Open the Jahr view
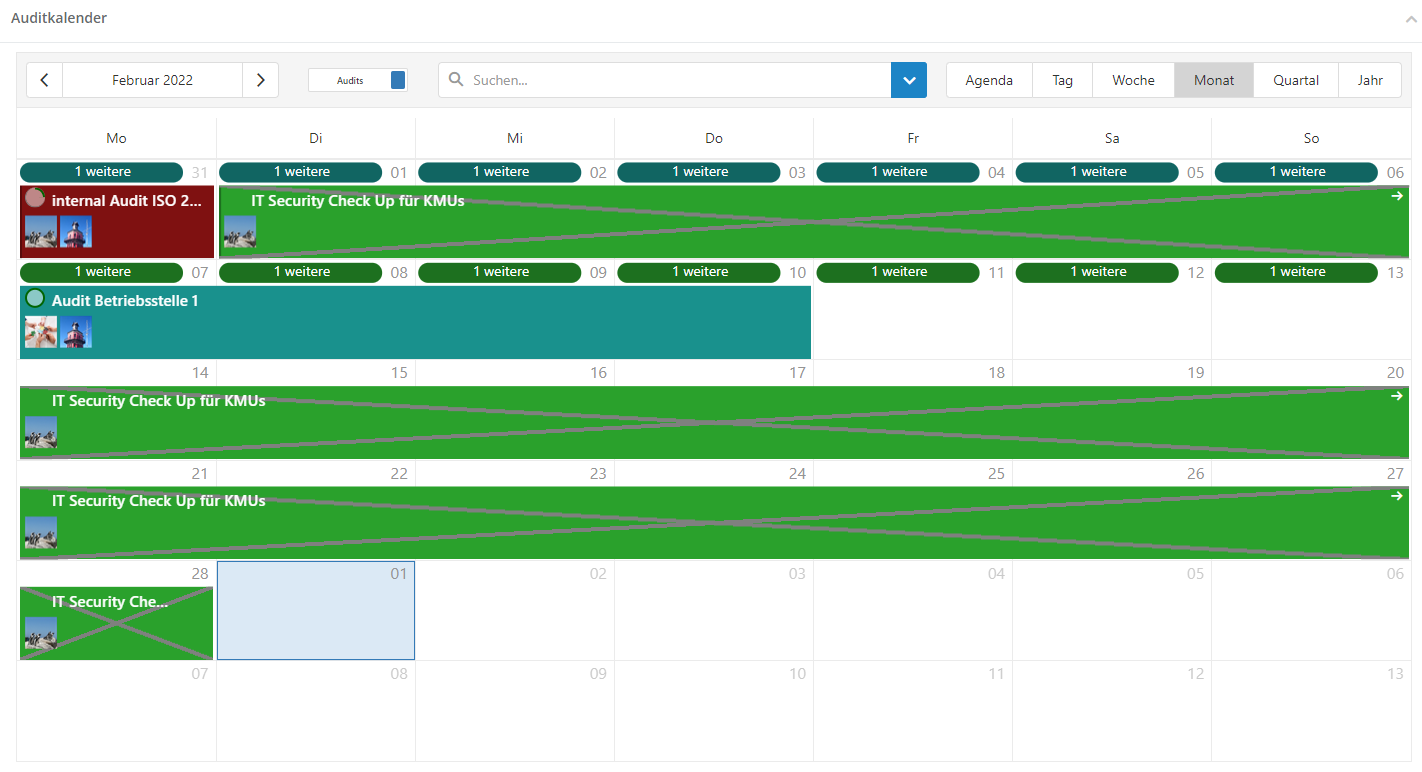1422x772 pixels. click(1370, 80)
